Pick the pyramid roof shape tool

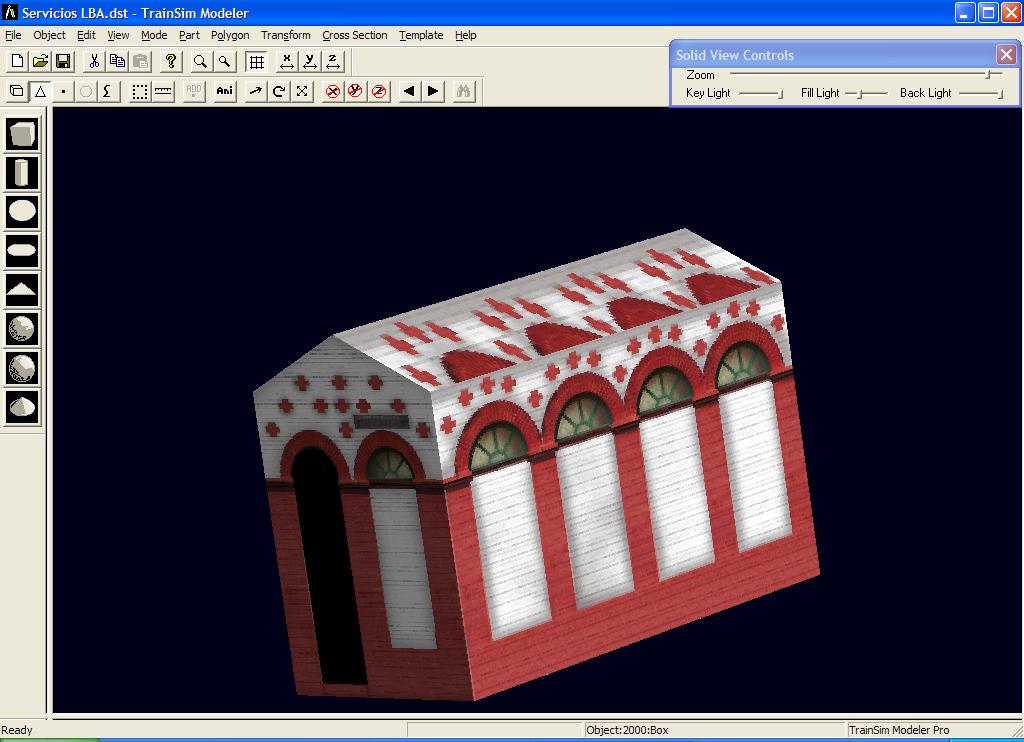coord(22,290)
